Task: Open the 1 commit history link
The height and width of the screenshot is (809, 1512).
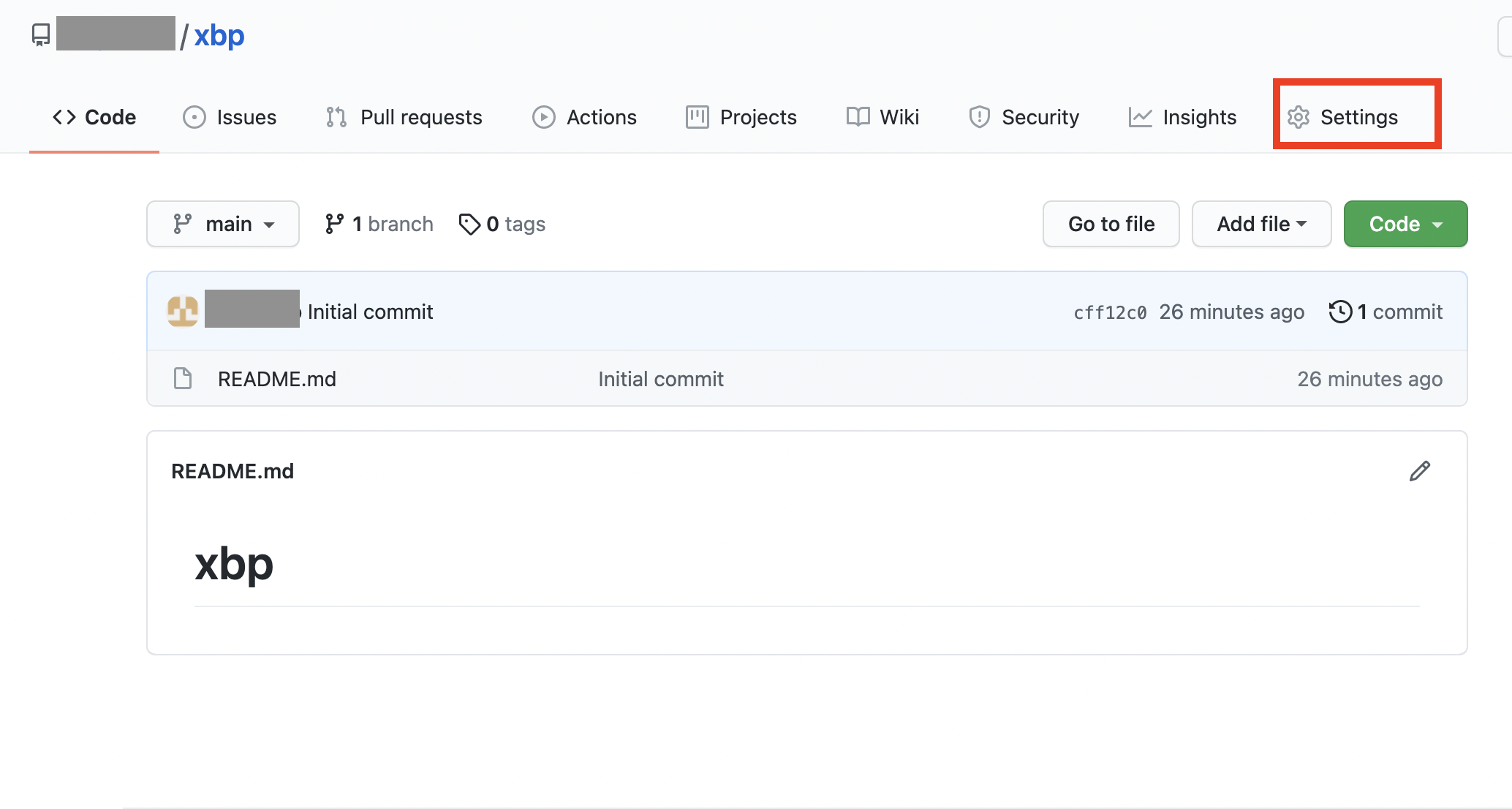Action: point(1386,312)
